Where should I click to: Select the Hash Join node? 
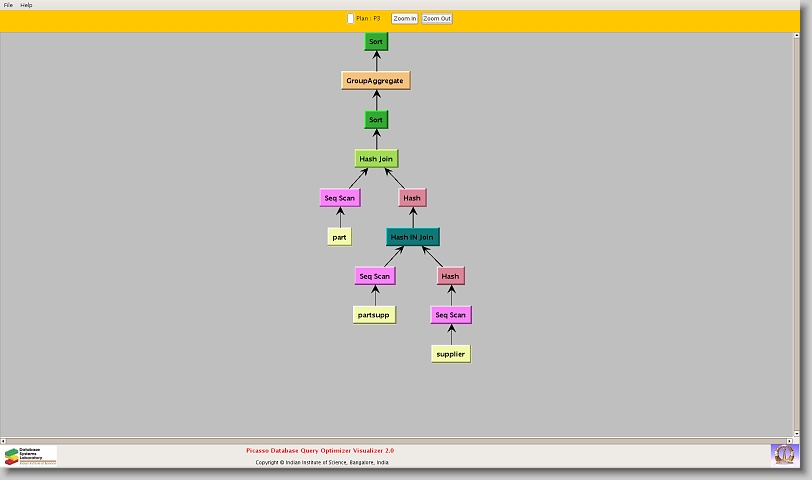click(x=376, y=159)
